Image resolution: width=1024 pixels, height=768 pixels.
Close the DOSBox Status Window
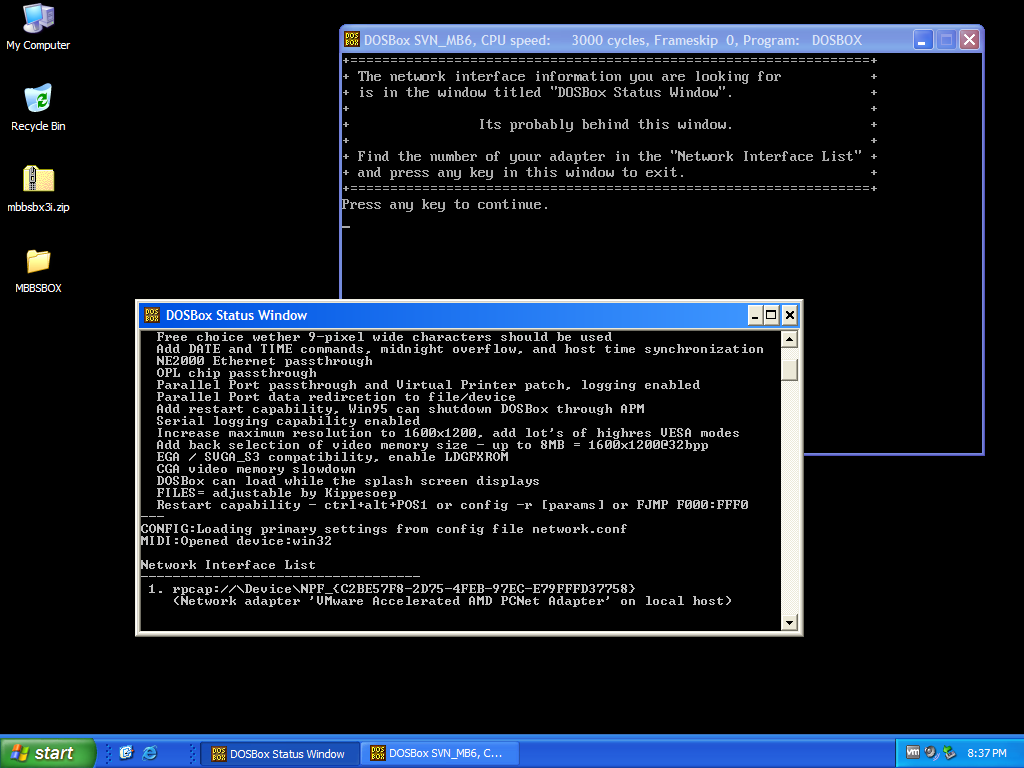coord(789,315)
